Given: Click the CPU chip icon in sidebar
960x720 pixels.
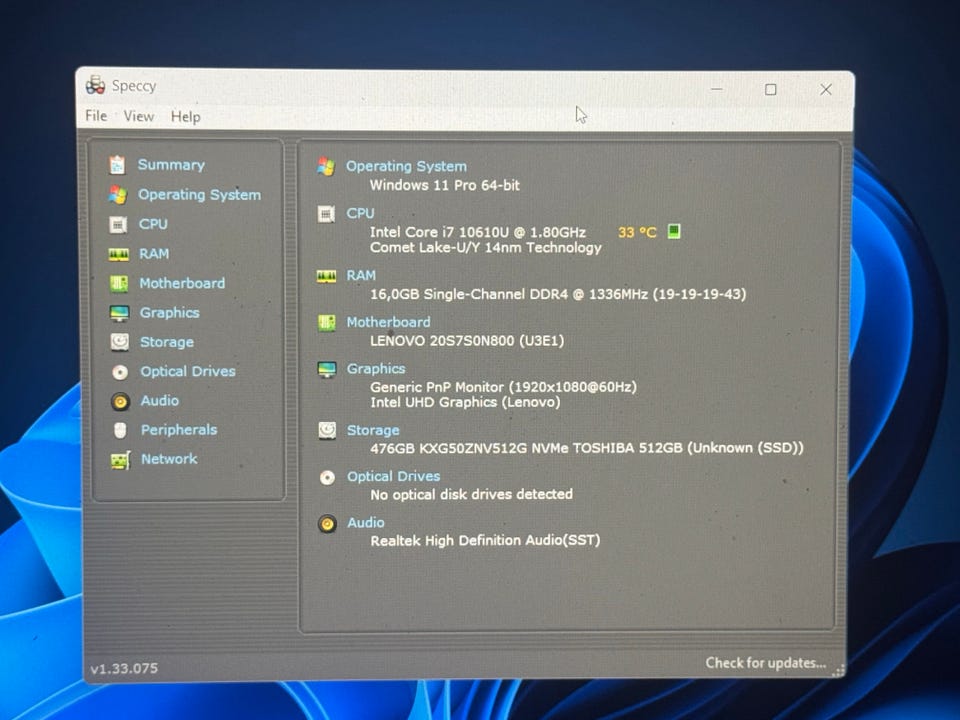Looking at the screenshot, I should [x=118, y=225].
